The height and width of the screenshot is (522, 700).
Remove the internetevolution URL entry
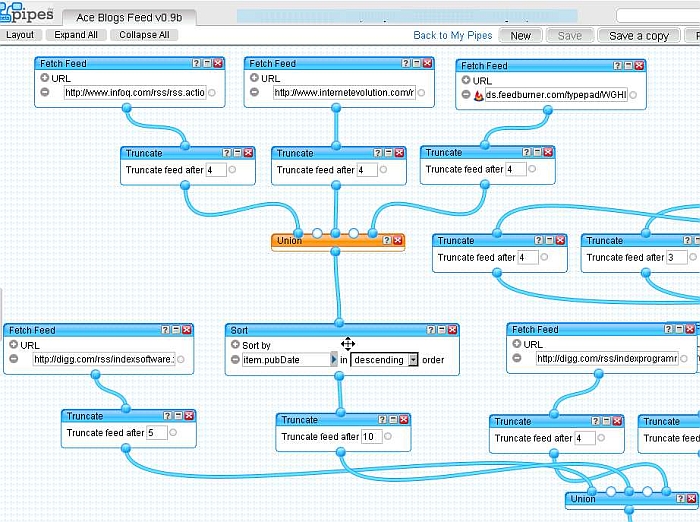coord(254,92)
